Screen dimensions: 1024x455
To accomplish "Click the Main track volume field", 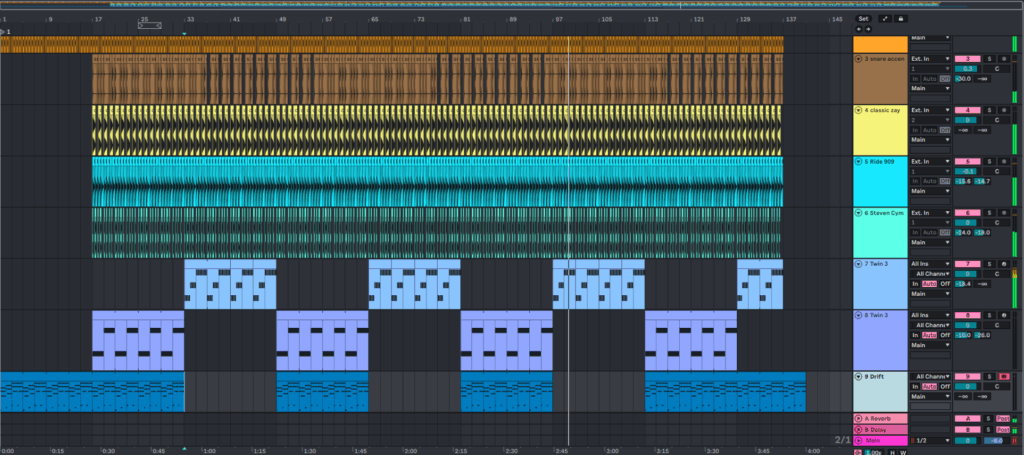I will pyautogui.click(x=967, y=441).
